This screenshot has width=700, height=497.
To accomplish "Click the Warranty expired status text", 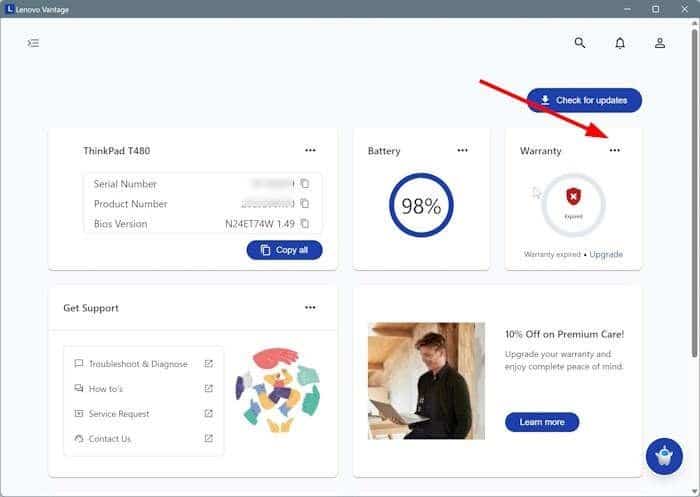I will pos(552,254).
